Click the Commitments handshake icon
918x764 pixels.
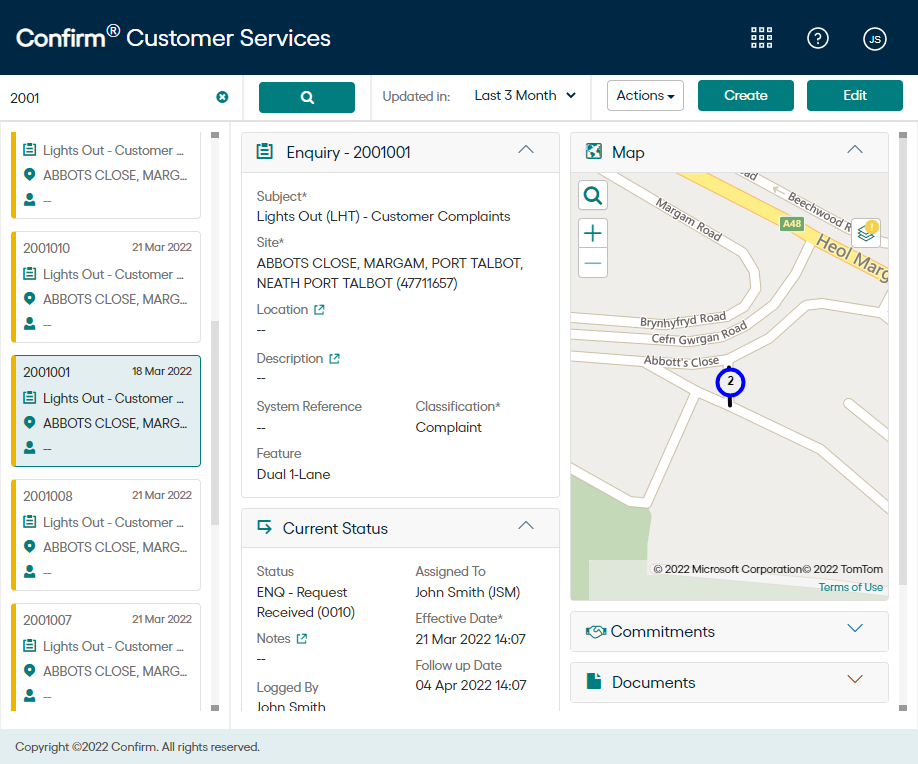tap(595, 632)
